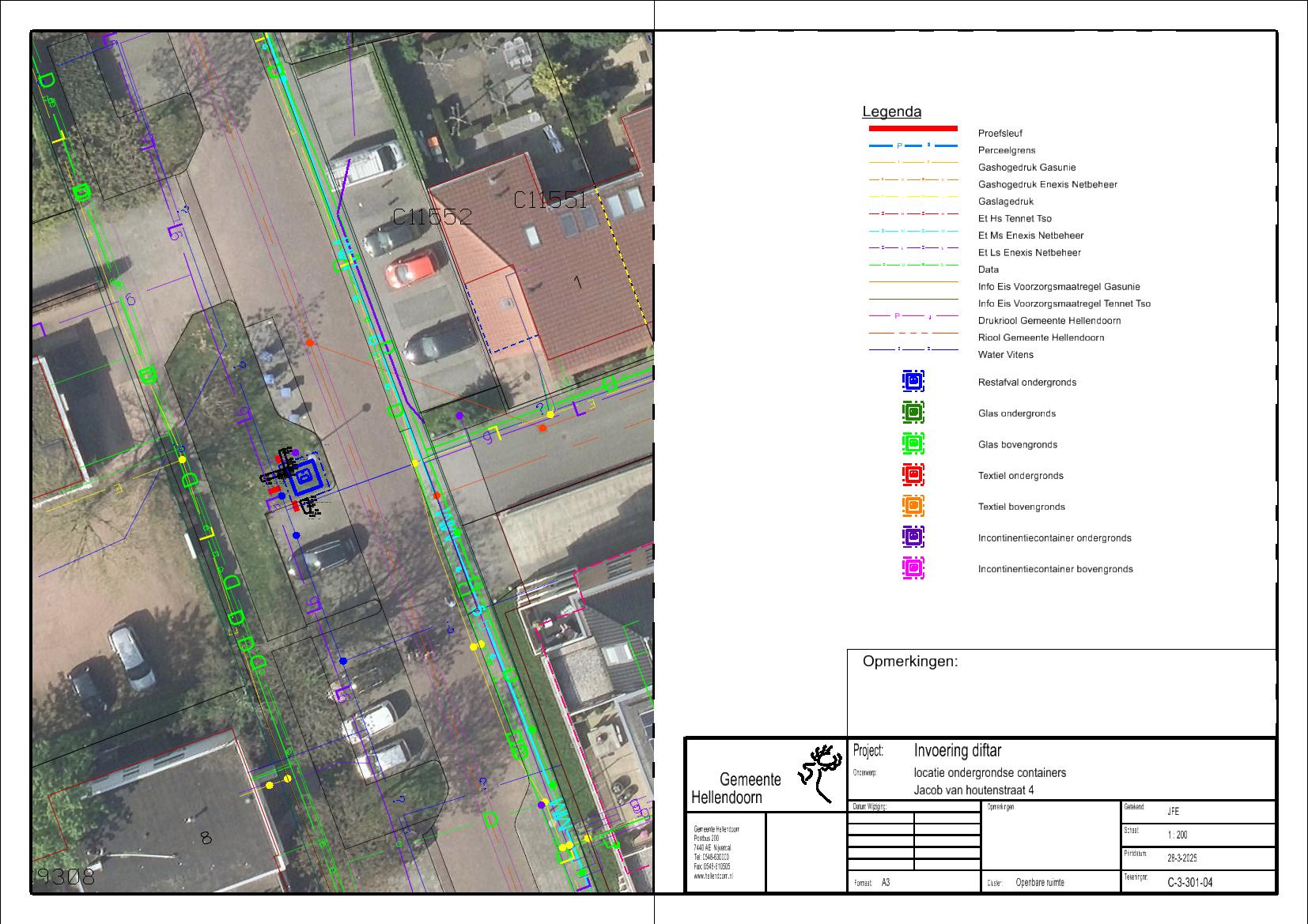Click the parcel label C11552 on the map
The image size is (1308, 924).
click(432, 217)
